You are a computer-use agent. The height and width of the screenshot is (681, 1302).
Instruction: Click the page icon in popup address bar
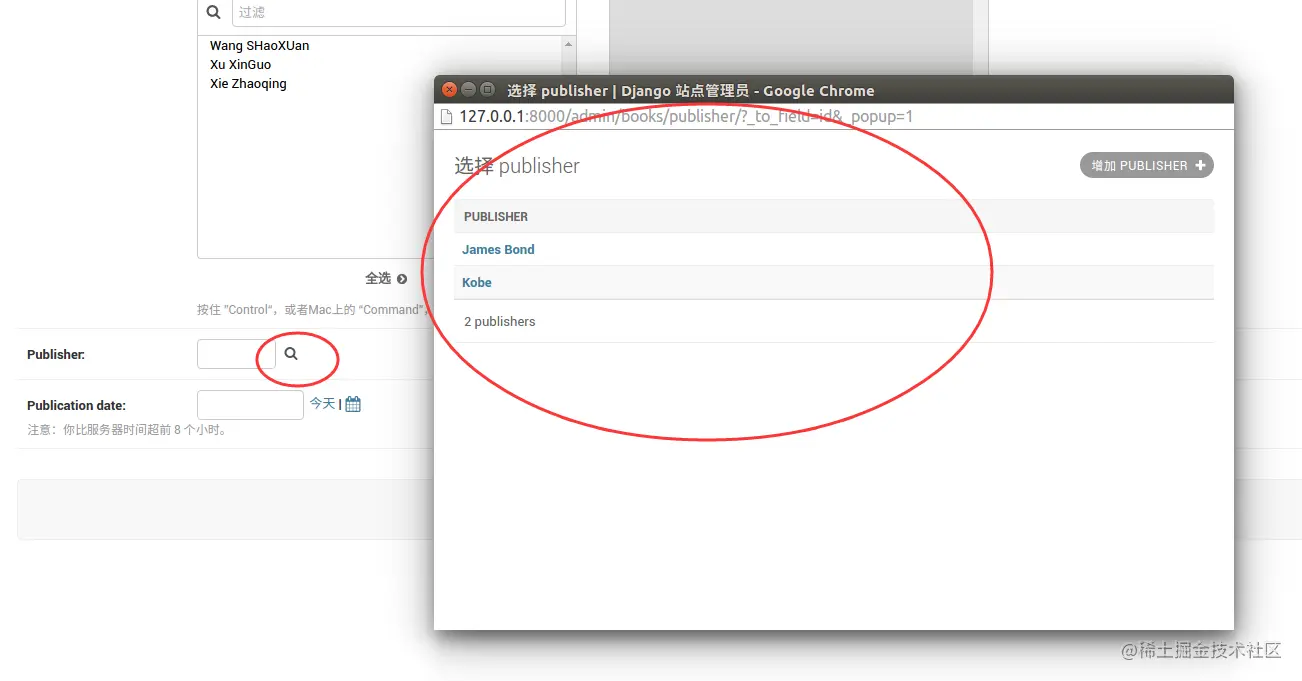447,116
